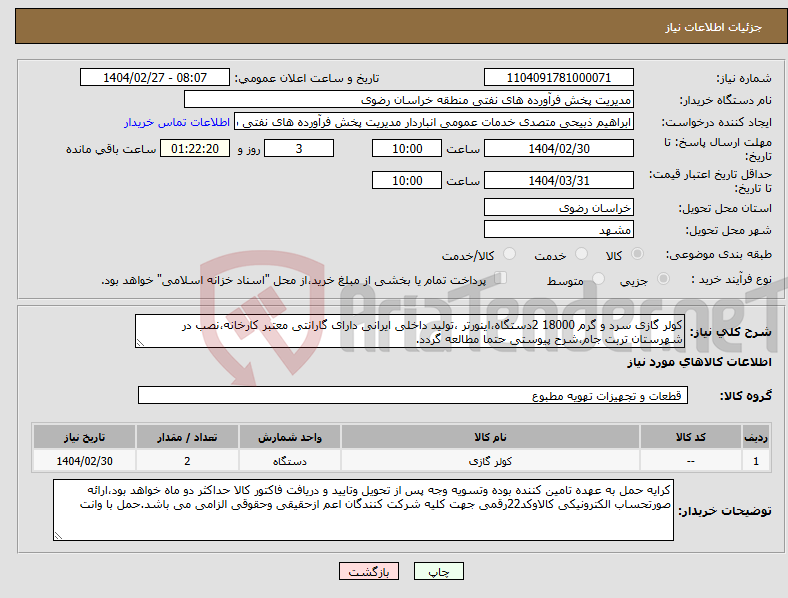The height and width of the screenshot is (598, 788).
Task: Click the ساعت باقی مانده label
Action: point(111,149)
